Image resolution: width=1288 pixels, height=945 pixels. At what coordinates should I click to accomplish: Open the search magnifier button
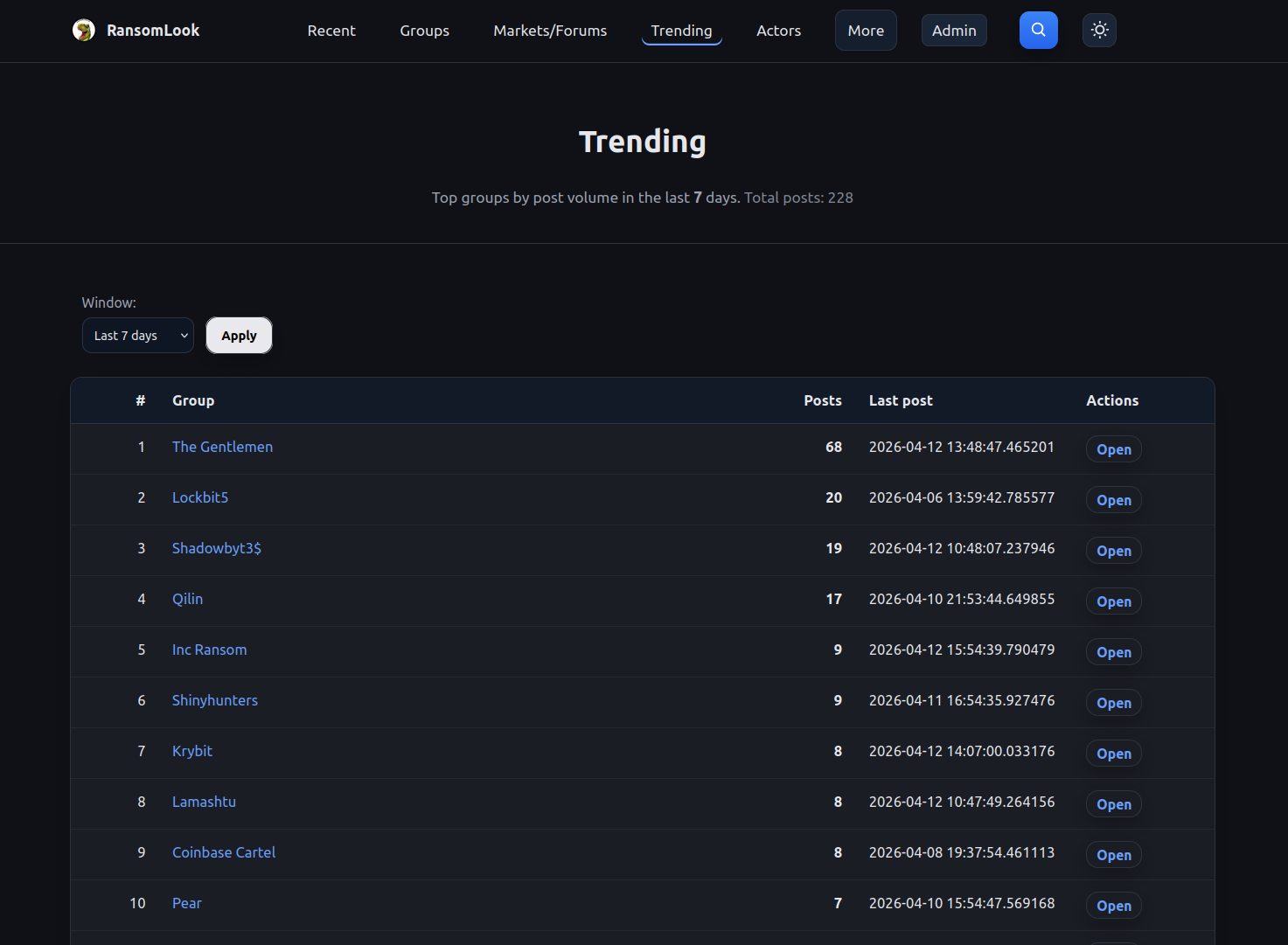[x=1038, y=31]
